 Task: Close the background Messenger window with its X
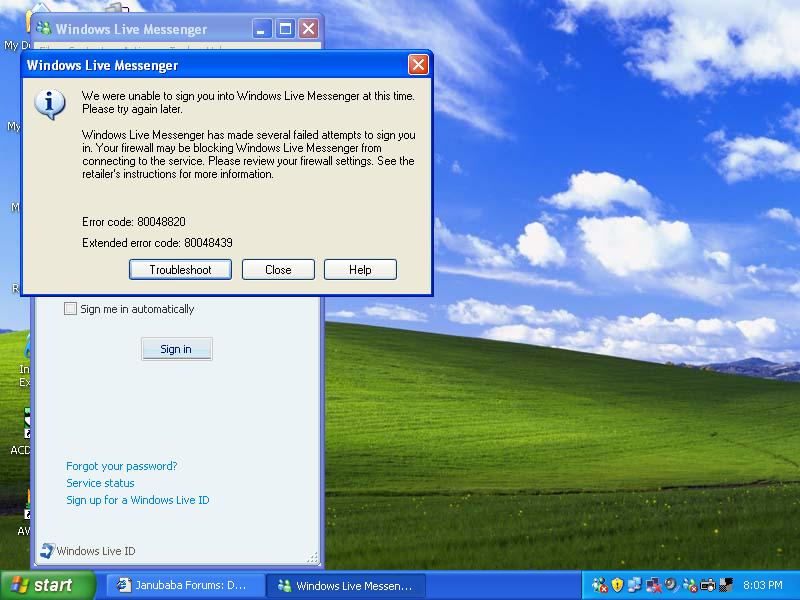coord(309,29)
